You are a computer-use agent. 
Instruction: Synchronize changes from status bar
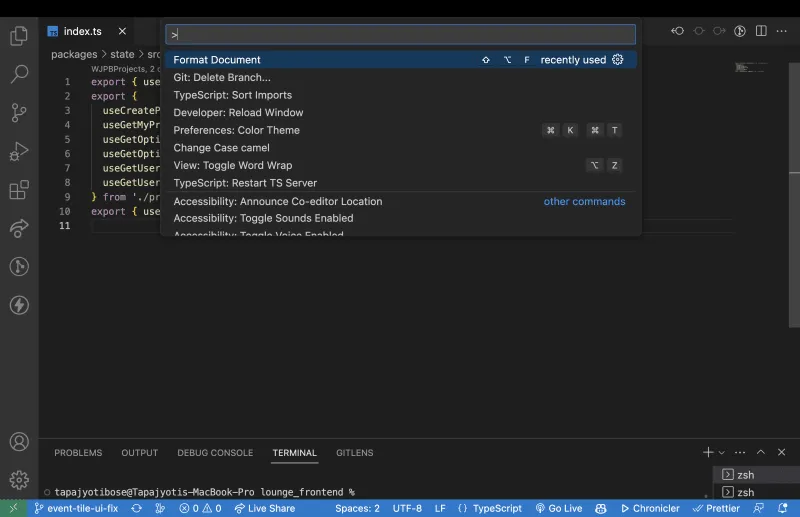[136, 508]
